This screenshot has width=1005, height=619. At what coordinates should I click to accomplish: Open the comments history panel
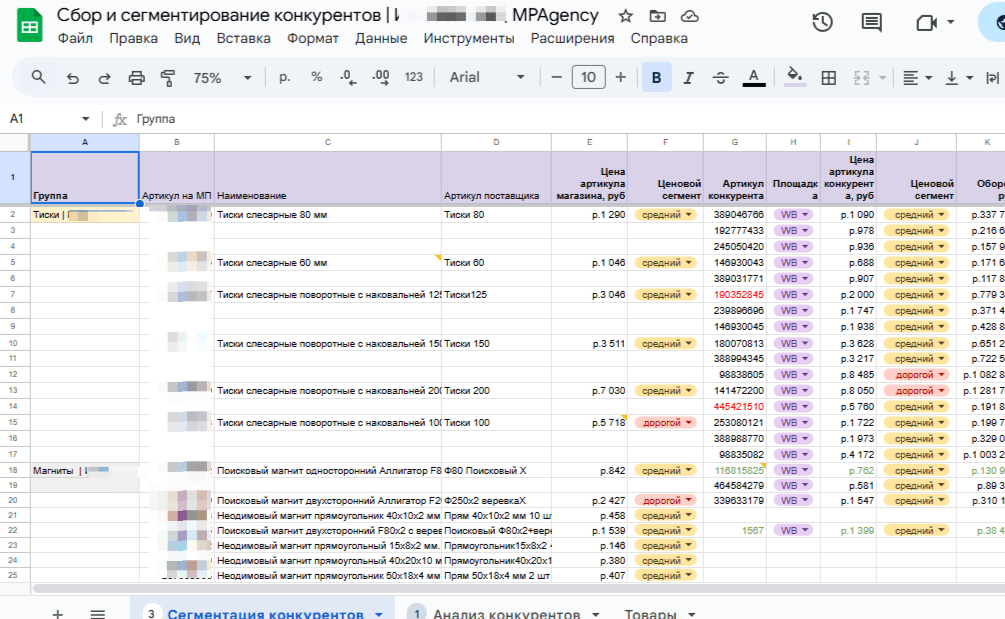coord(871,22)
